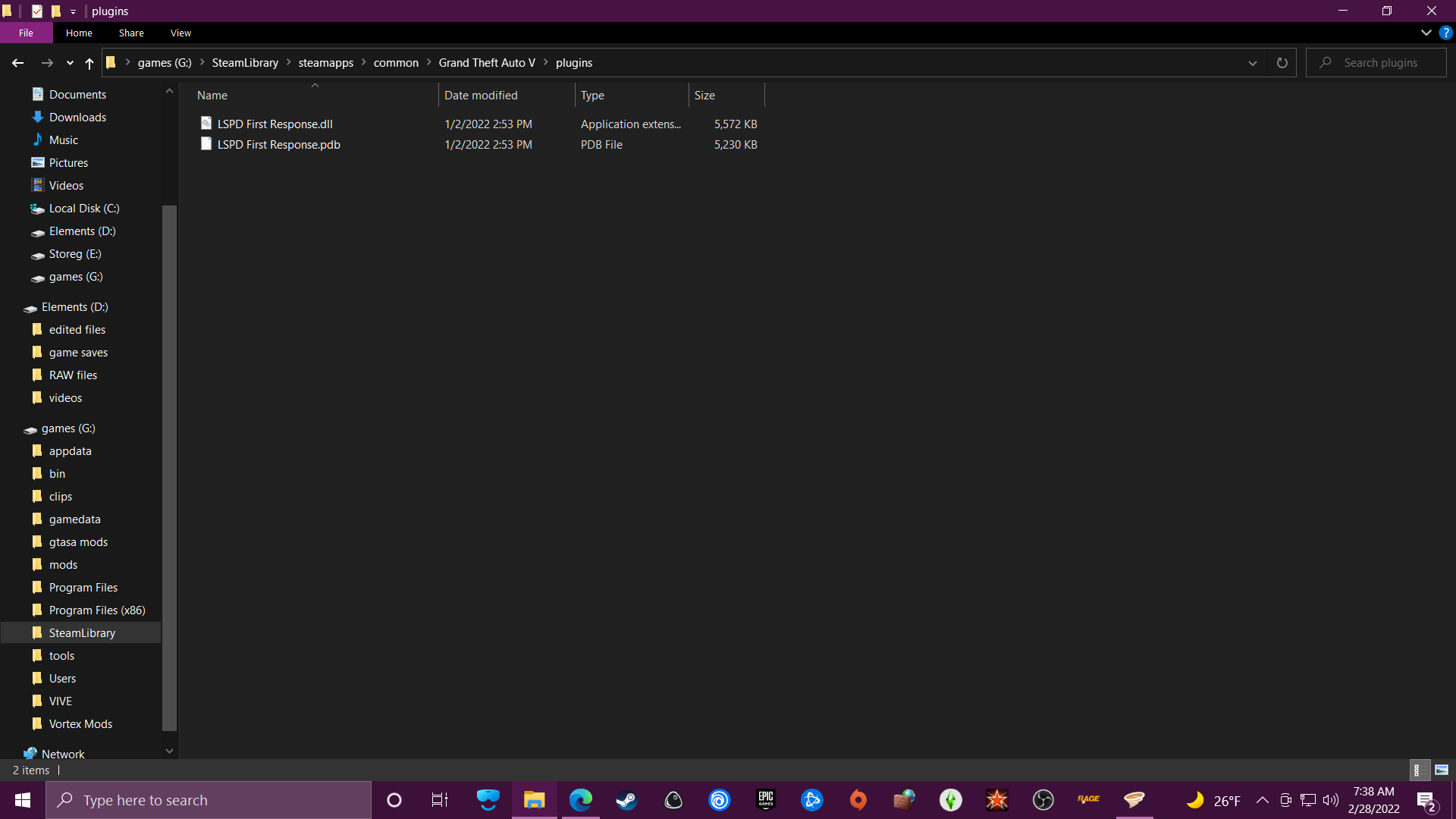Viewport: 1456px width, 819px height.
Task: Open the View ribbon tab
Action: pyautogui.click(x=180, y=33)
